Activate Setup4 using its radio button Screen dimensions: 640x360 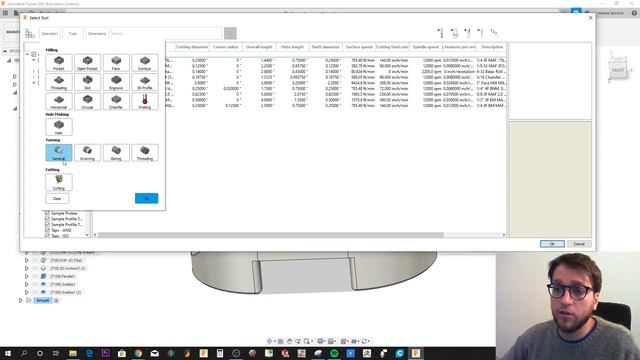56,300
